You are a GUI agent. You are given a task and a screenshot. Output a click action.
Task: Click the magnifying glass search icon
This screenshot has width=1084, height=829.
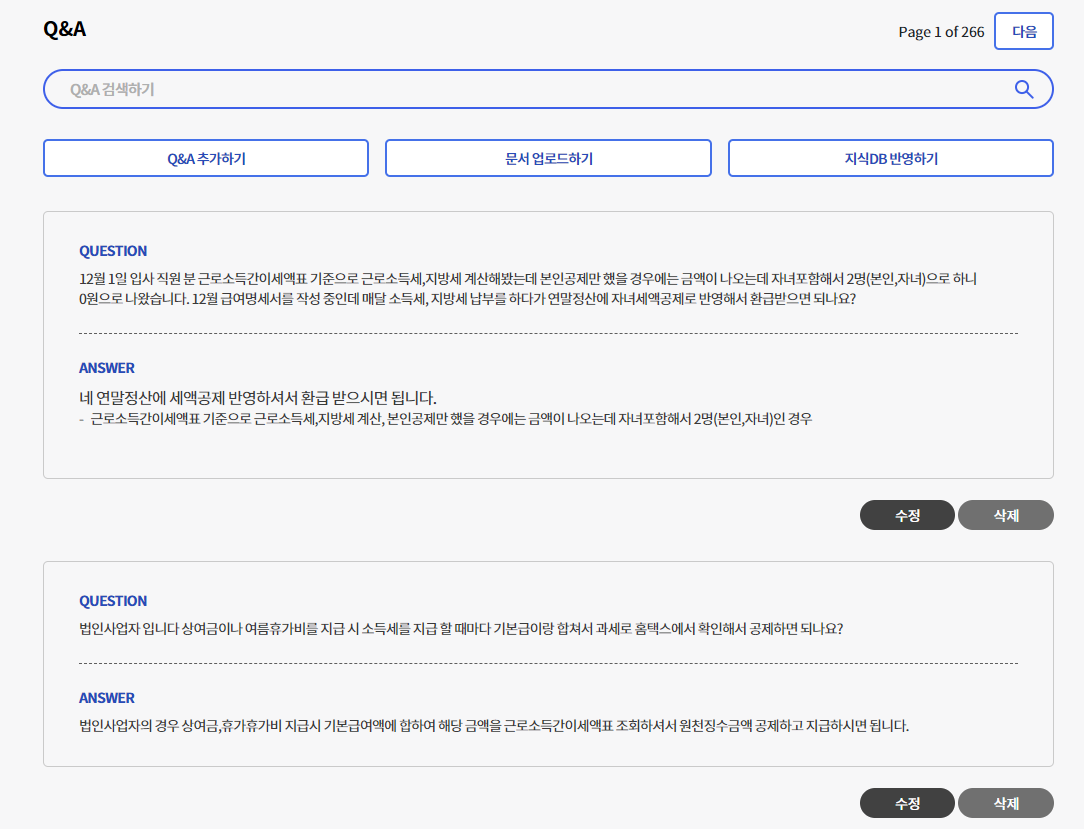click(1023, 89)
